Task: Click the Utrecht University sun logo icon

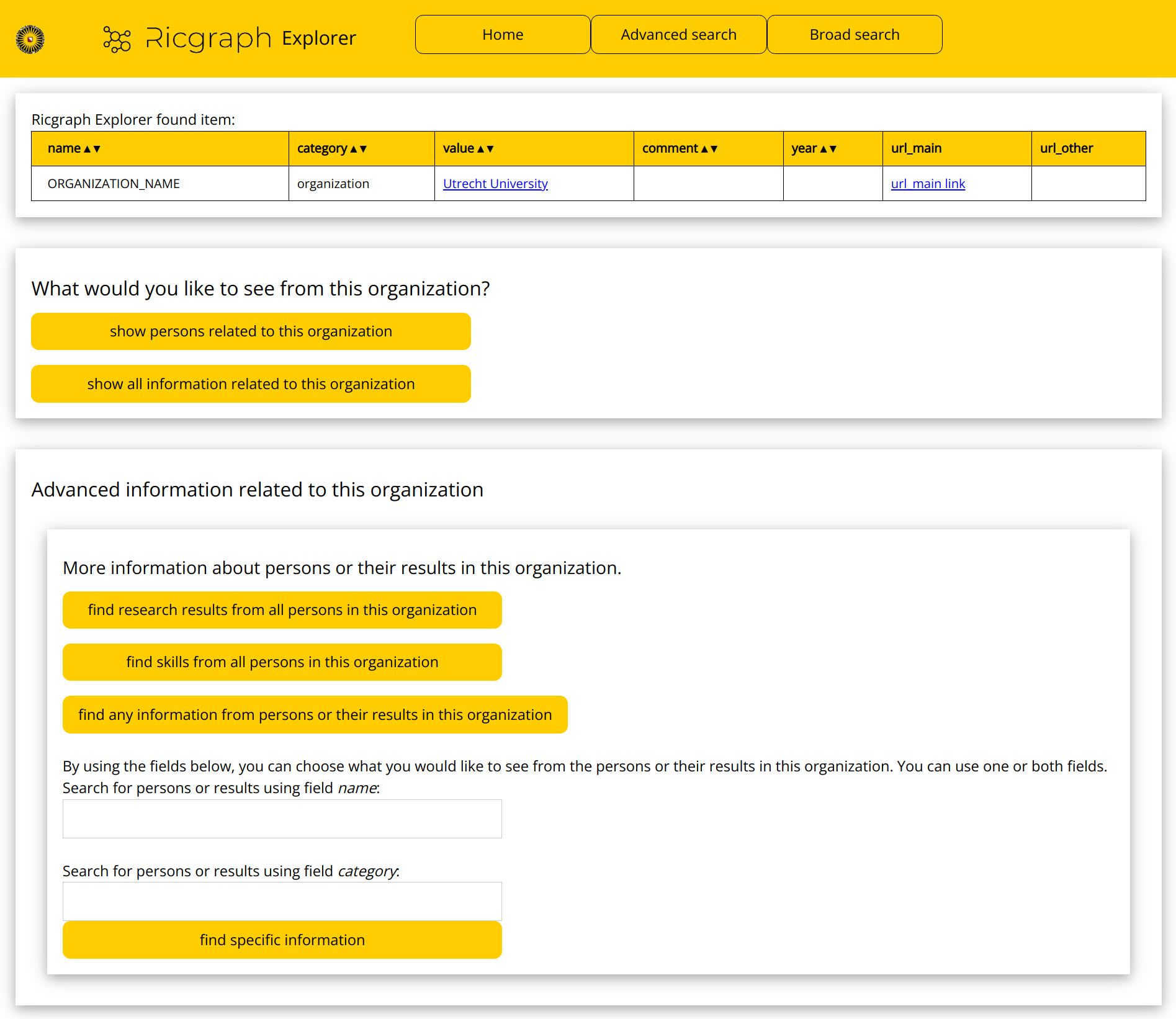Action: (30, 39)
